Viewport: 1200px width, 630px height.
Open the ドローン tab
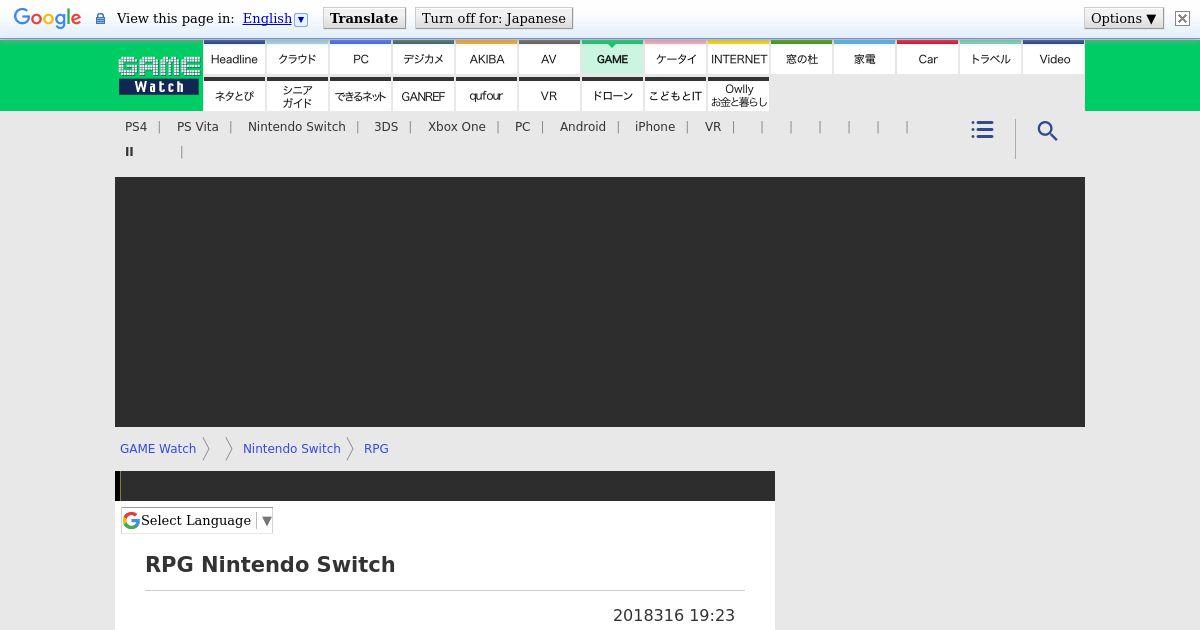[x=612, y=95]
